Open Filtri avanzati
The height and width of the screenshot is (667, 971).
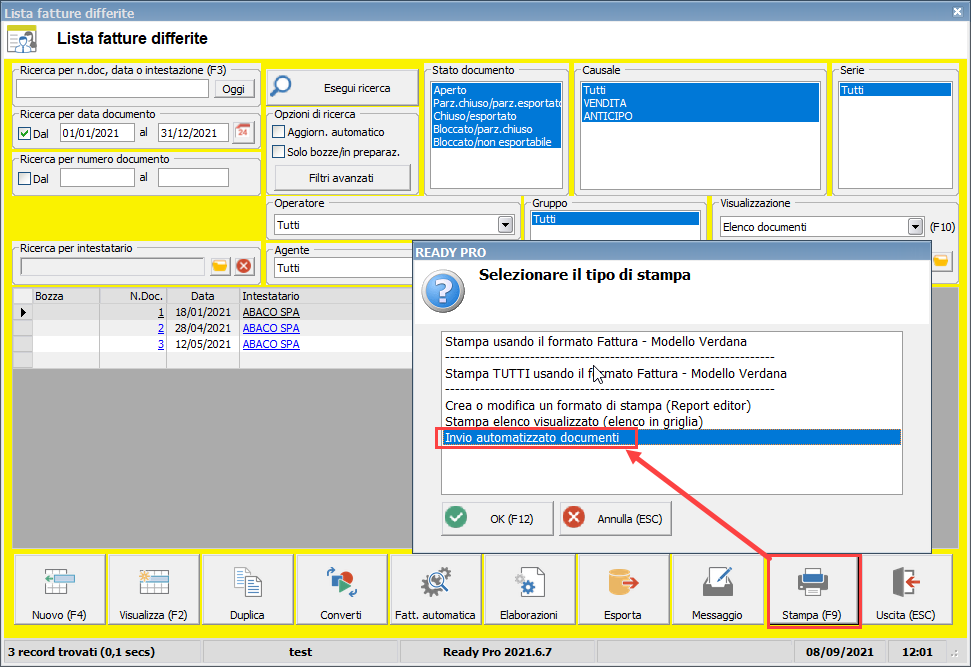tap(342, 178)
